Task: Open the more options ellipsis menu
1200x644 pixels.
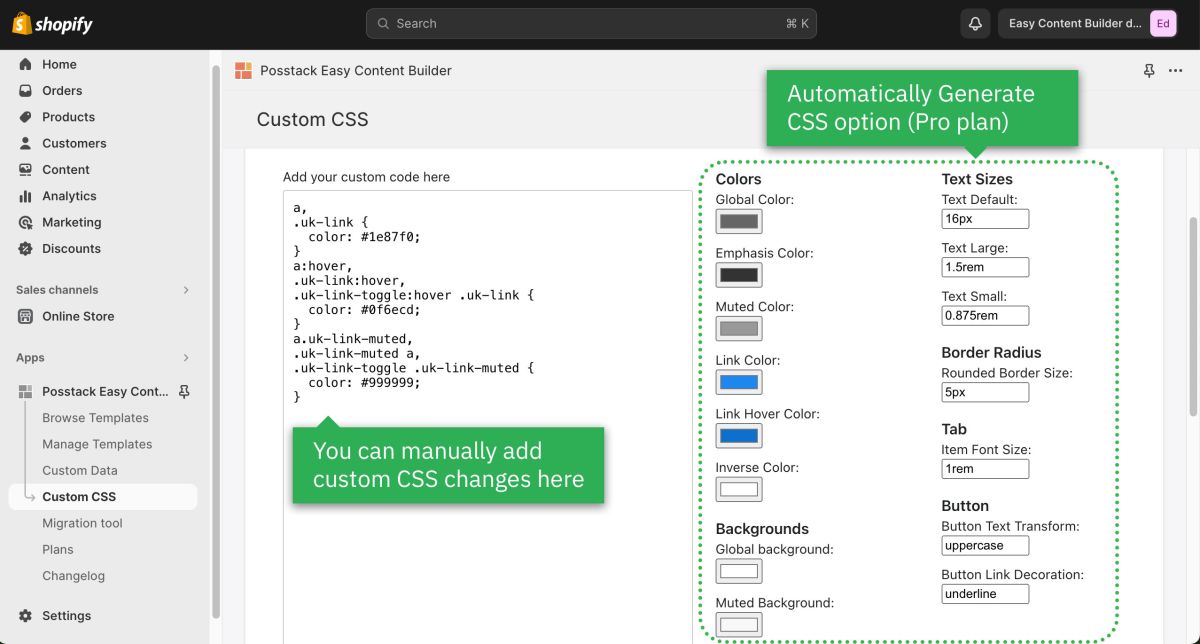Action: click(1177, 70)
